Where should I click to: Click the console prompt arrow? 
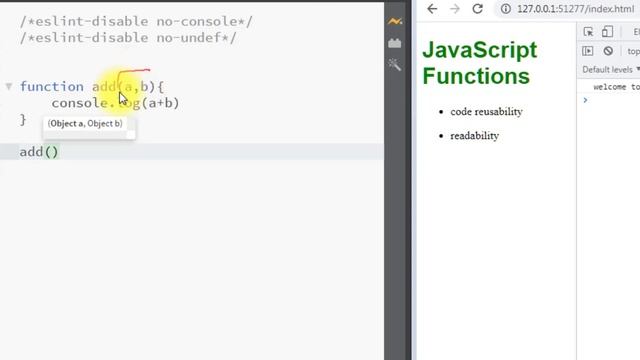585,100
